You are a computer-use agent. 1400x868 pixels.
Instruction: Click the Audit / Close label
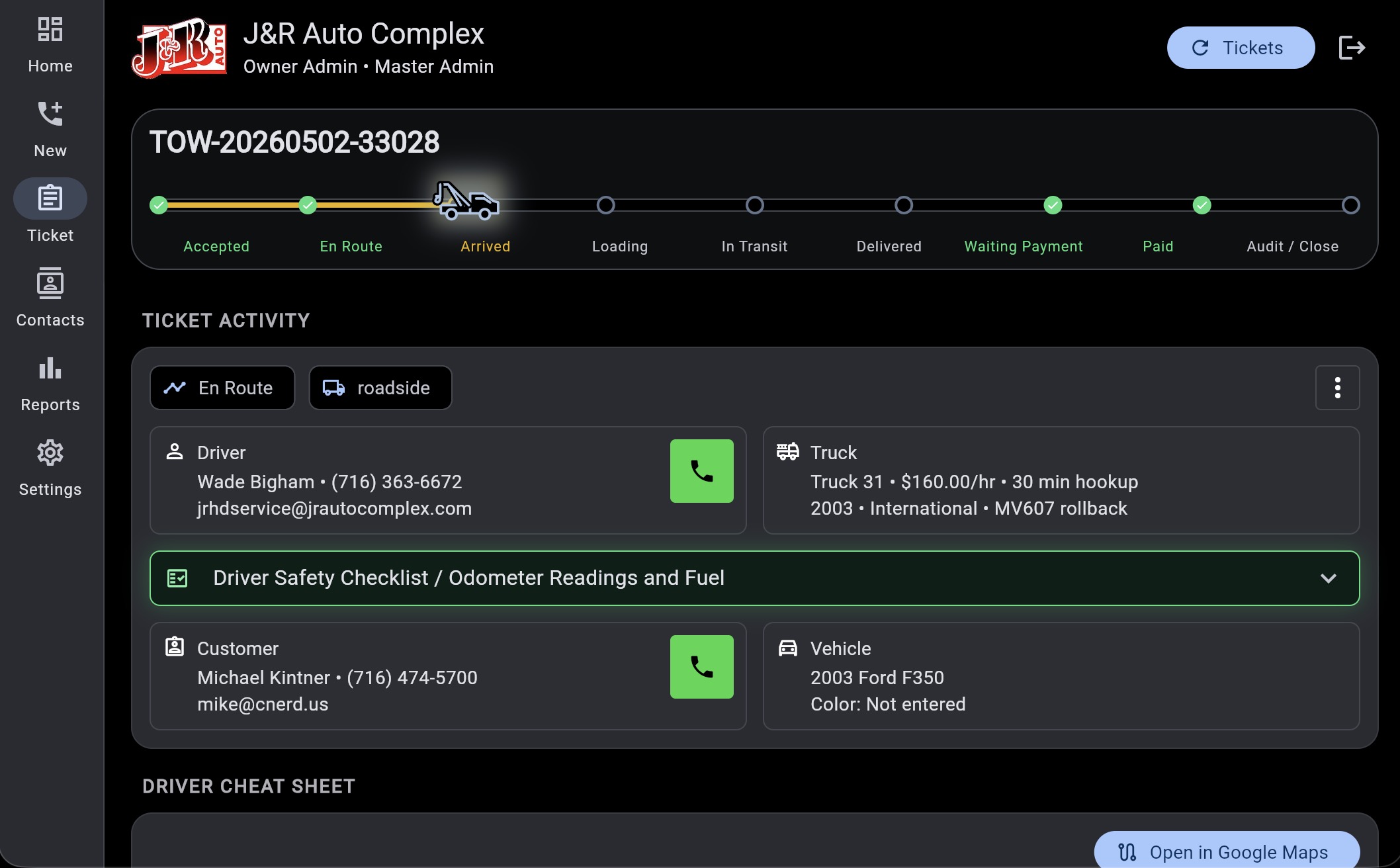pos(1293,246)
